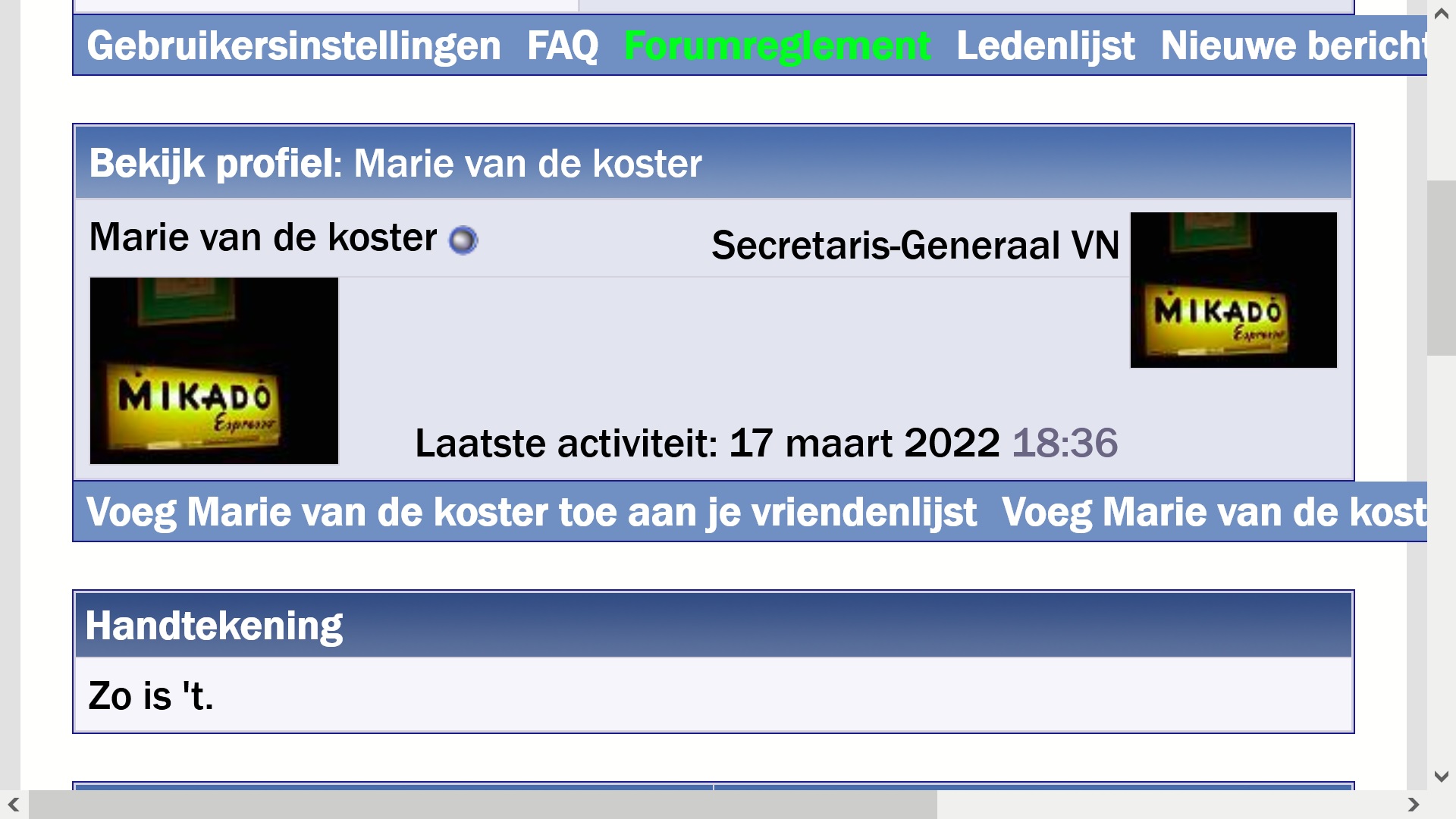Screen dimensions: 1456x819
Task: Click the vertical scrollbar down arrow
Action: click(1442, 777)
